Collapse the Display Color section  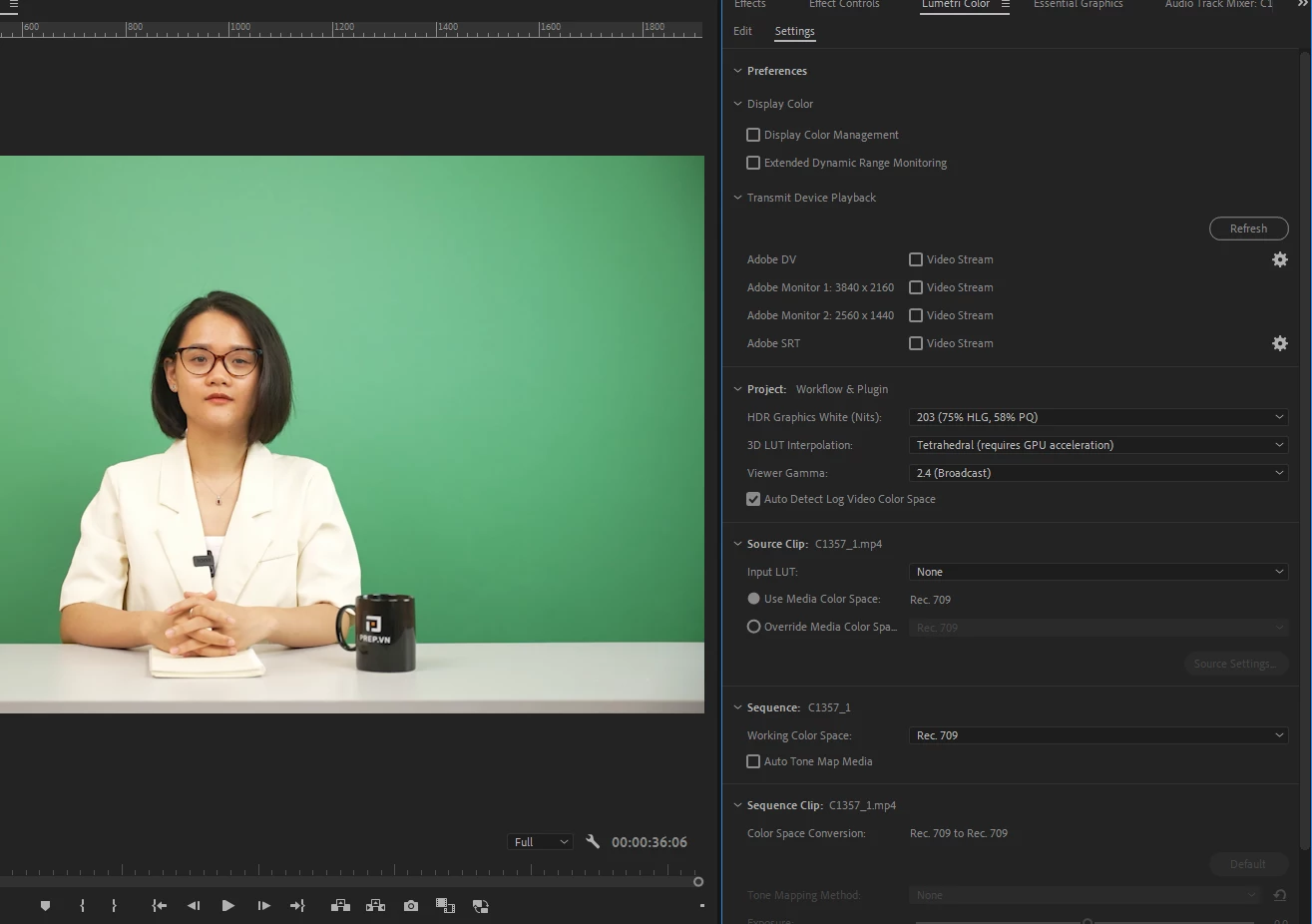click(x=738, y=104)
